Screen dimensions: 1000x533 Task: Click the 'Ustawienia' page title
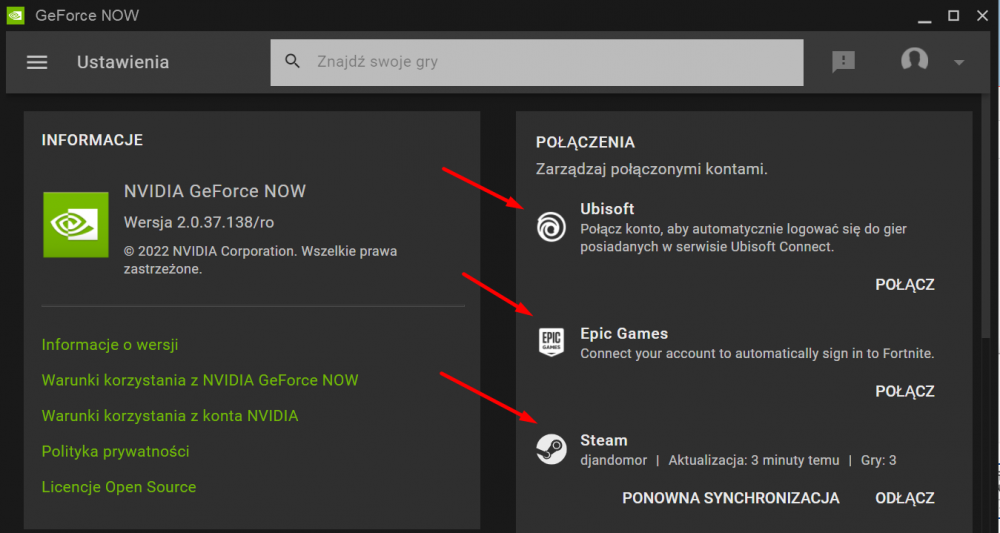(123, 62)
